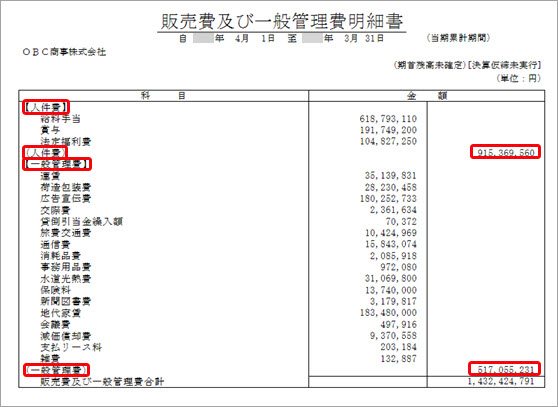Click the amount 191,749,200

pyautogui.click(x=388, y=130)
